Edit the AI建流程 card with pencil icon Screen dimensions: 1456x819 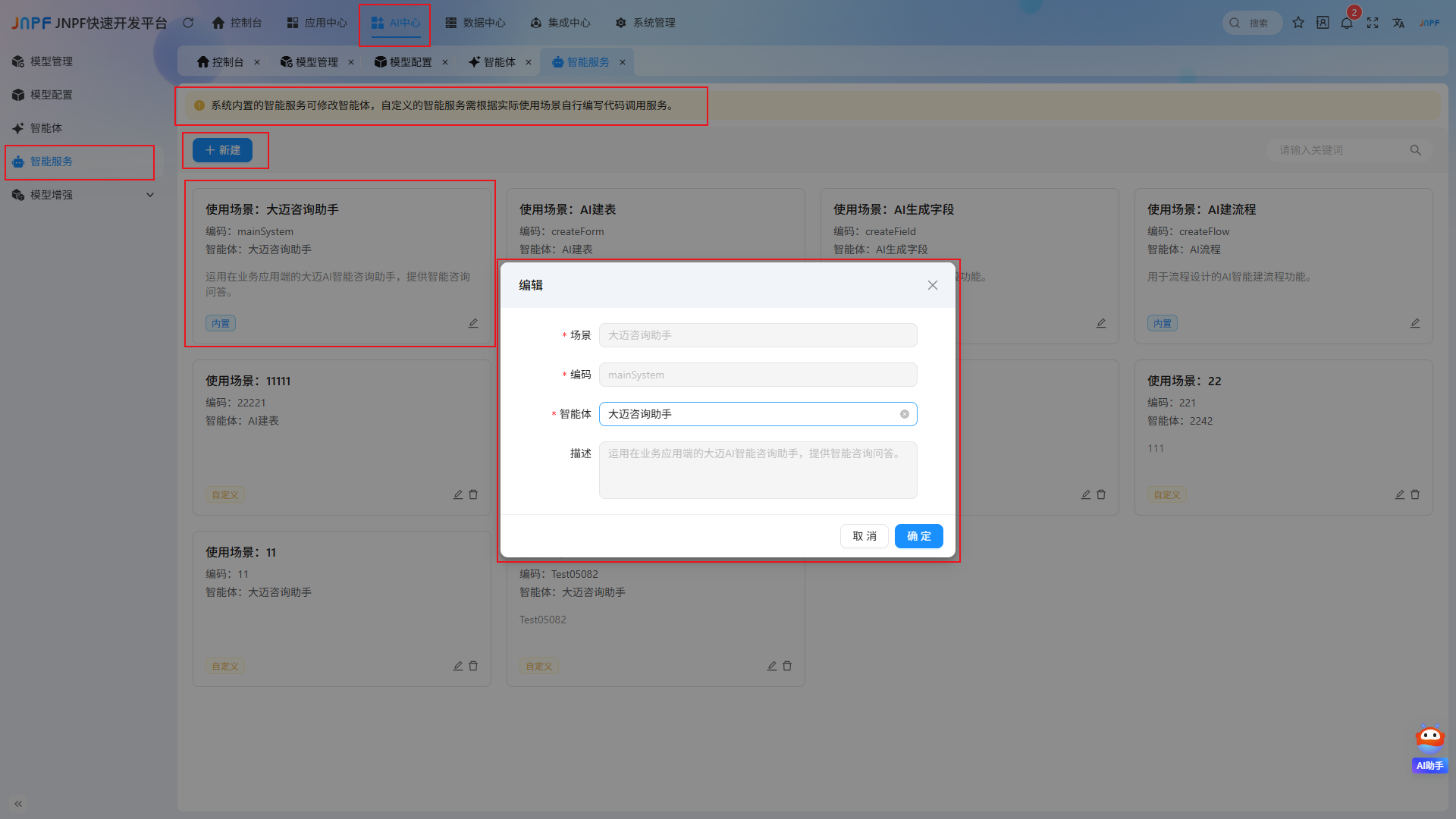(1415, 323)
